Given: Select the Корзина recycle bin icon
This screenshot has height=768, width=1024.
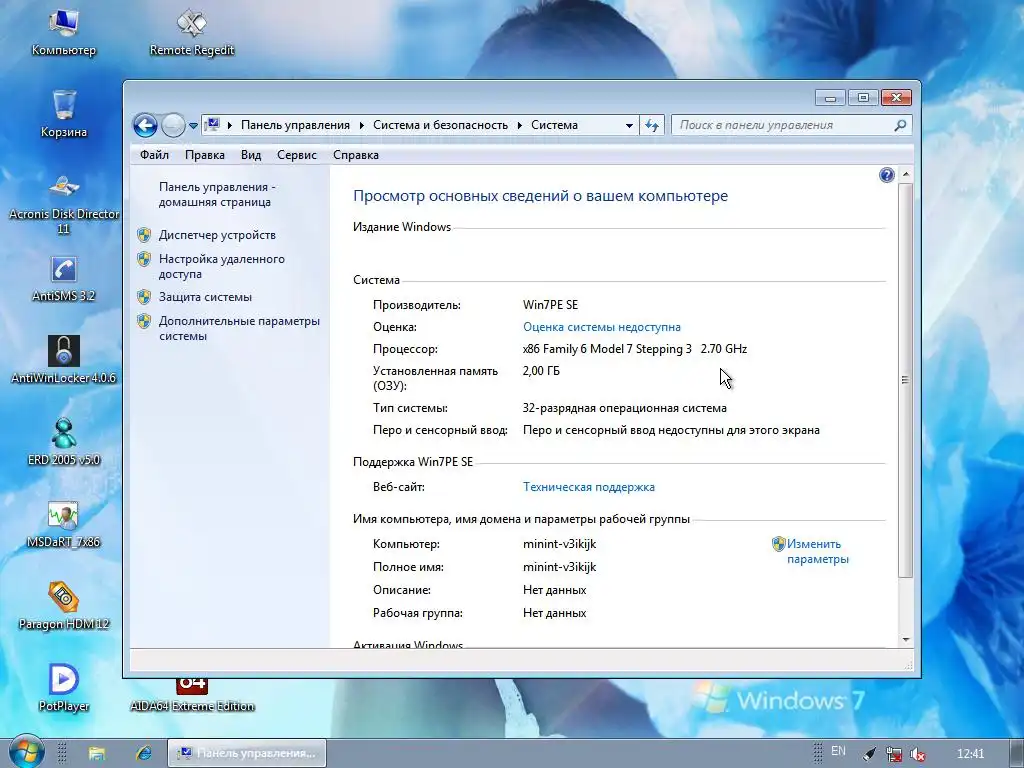Looking at the screenshot, I should pyautogui.click(x=63, y=114).
